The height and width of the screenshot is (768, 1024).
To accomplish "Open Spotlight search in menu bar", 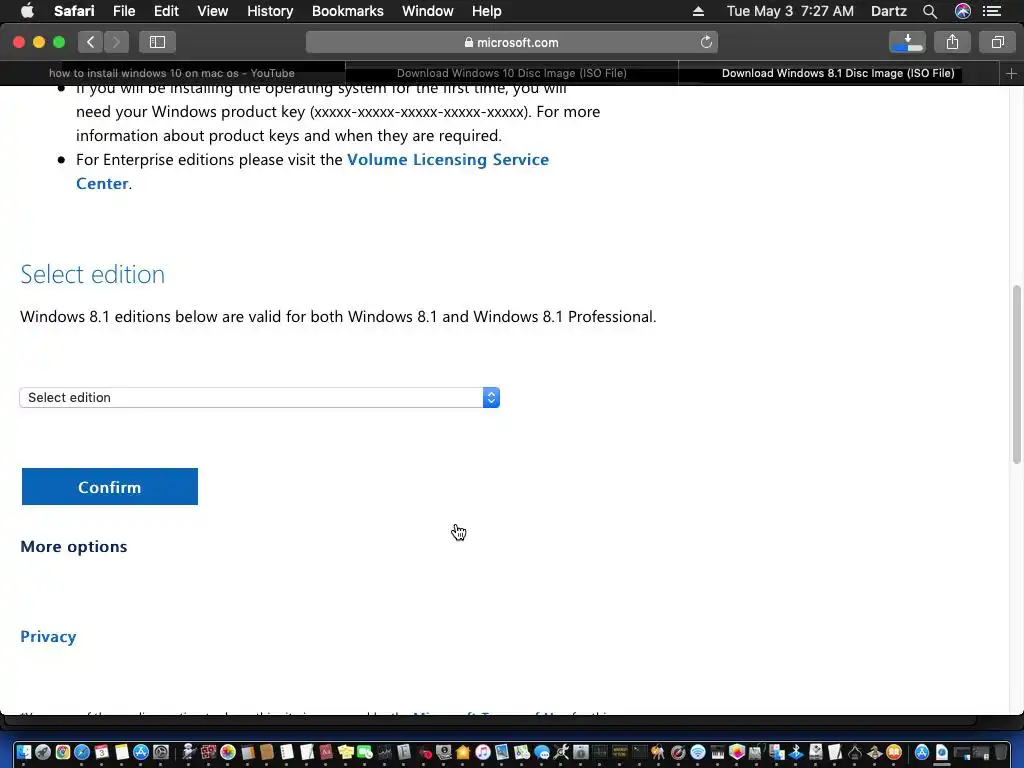I will click(x=930, y=11).
